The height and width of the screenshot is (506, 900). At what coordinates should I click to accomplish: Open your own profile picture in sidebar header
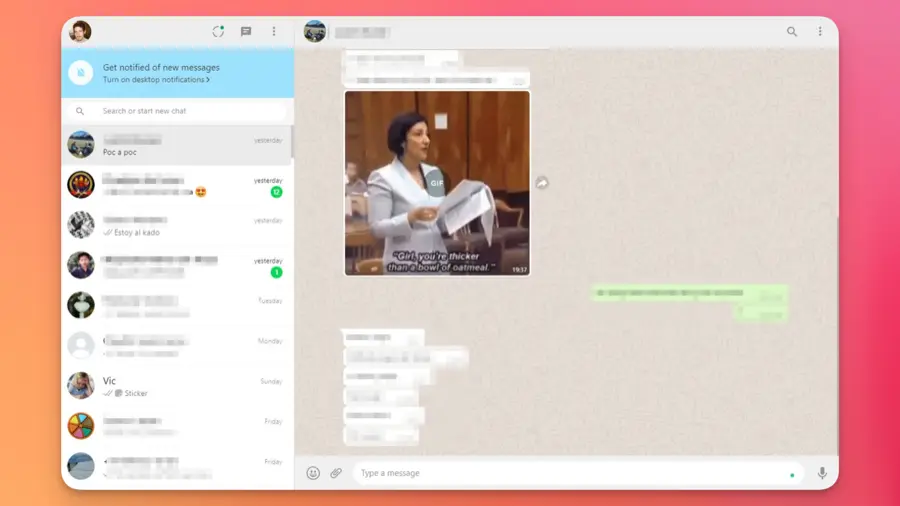[80, 32]
